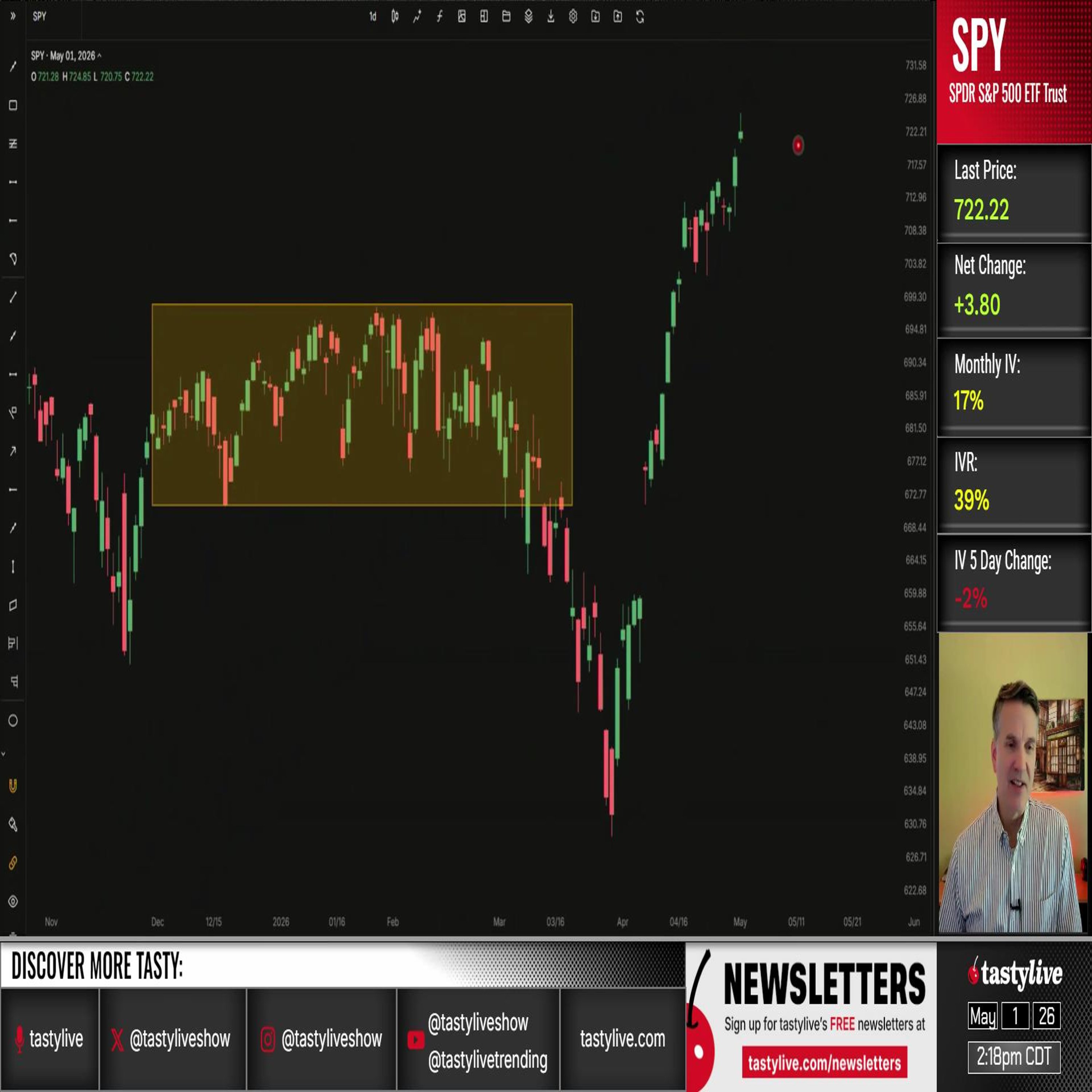Open the candlestick chart type selector

coord(395,17)
